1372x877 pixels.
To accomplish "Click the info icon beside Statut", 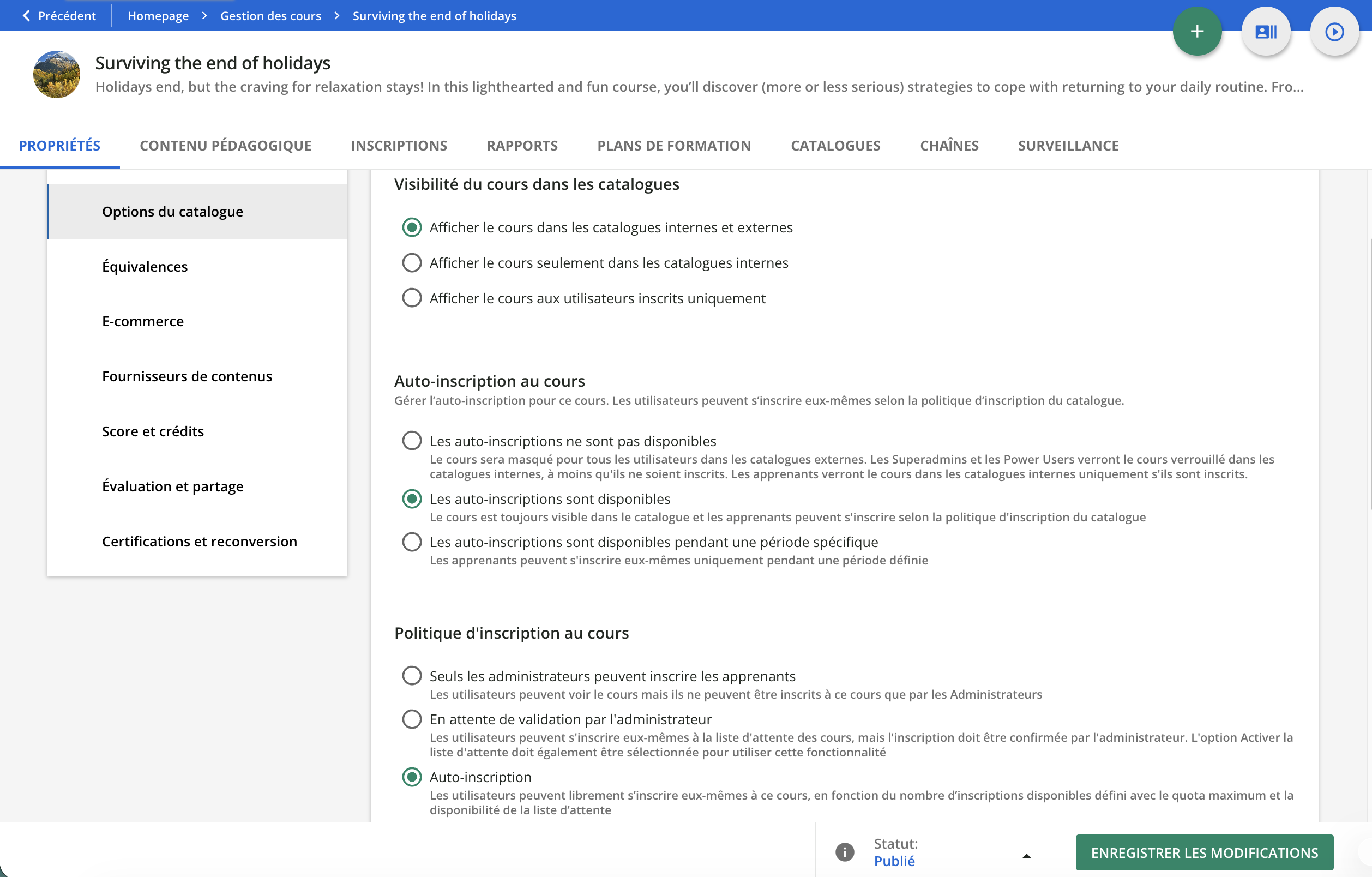I will 844,852.
